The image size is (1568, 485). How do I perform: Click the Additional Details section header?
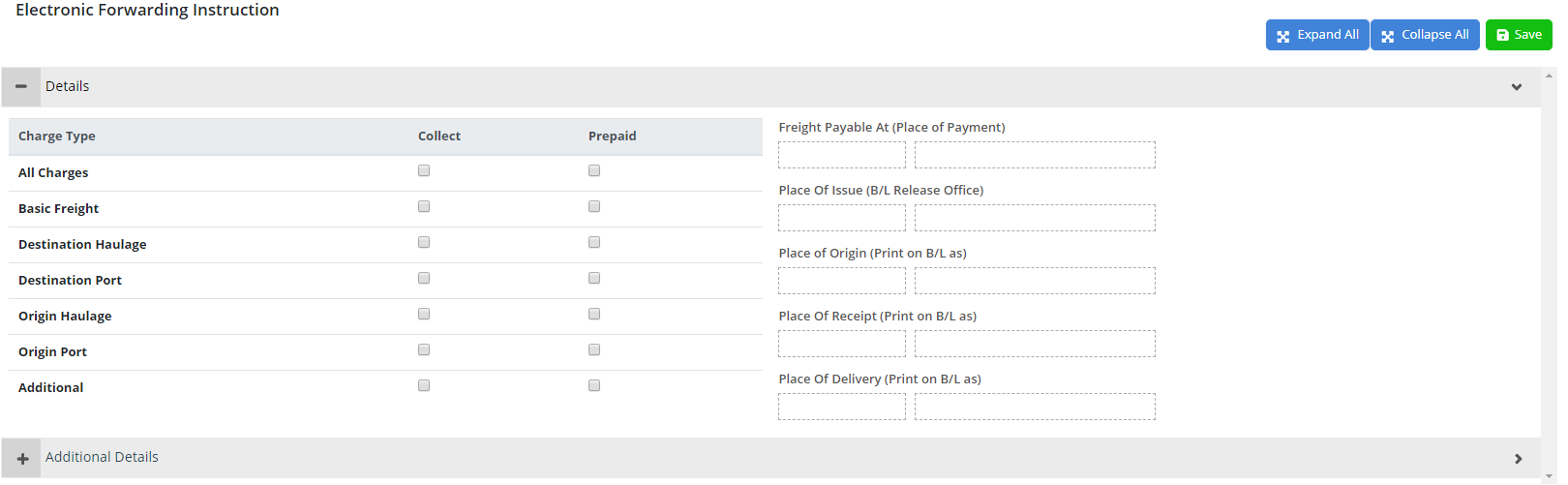coord(102,458)
